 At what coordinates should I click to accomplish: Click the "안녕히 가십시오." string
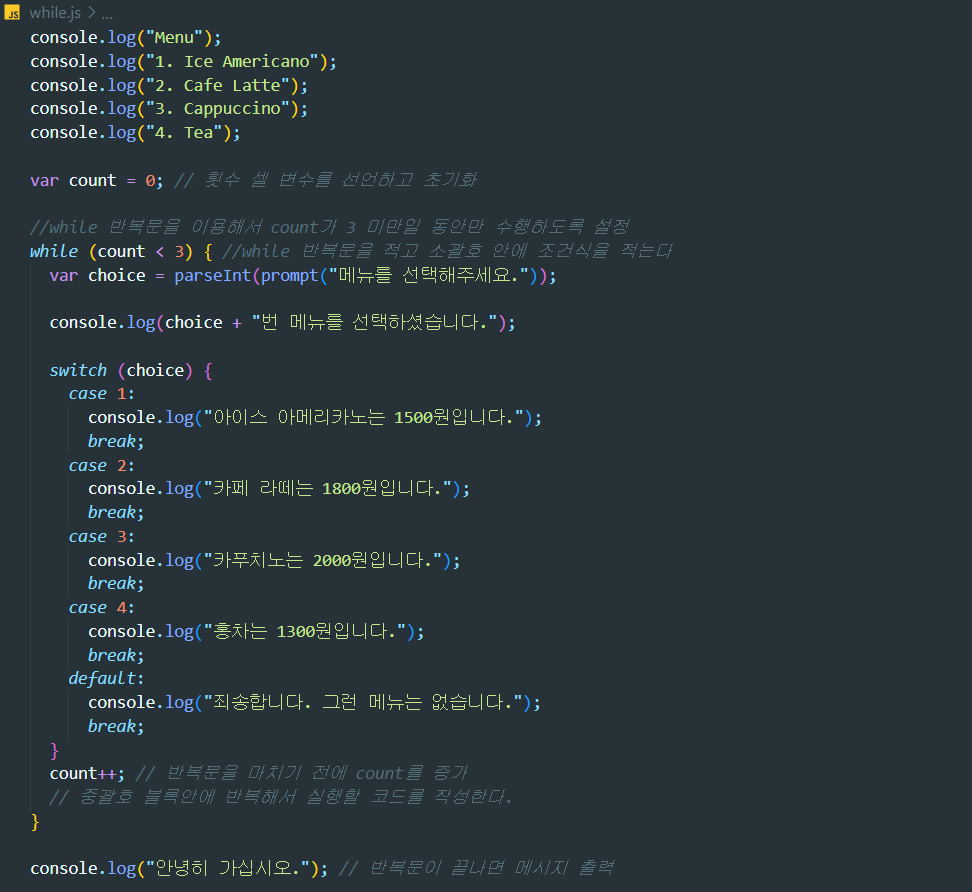click(x=228, y=868)
